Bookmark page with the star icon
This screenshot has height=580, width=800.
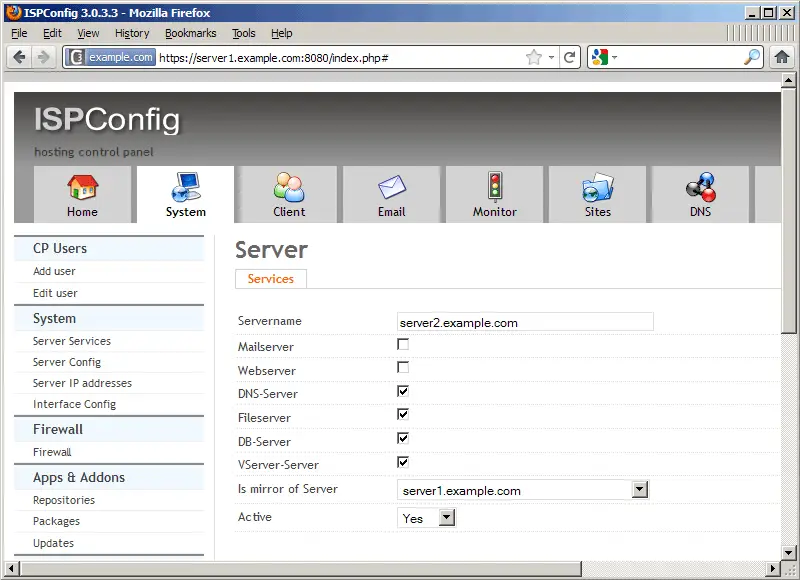pyautogui.click(x=534, y=57)
